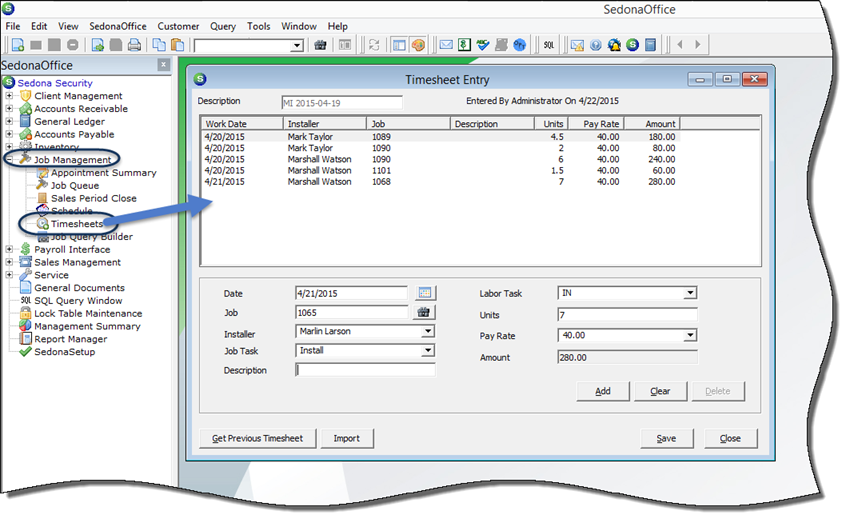The width and height of the screenshot is (846, 519).
Task: Click the SQL toolbar icon
Action: coord(549,45)
